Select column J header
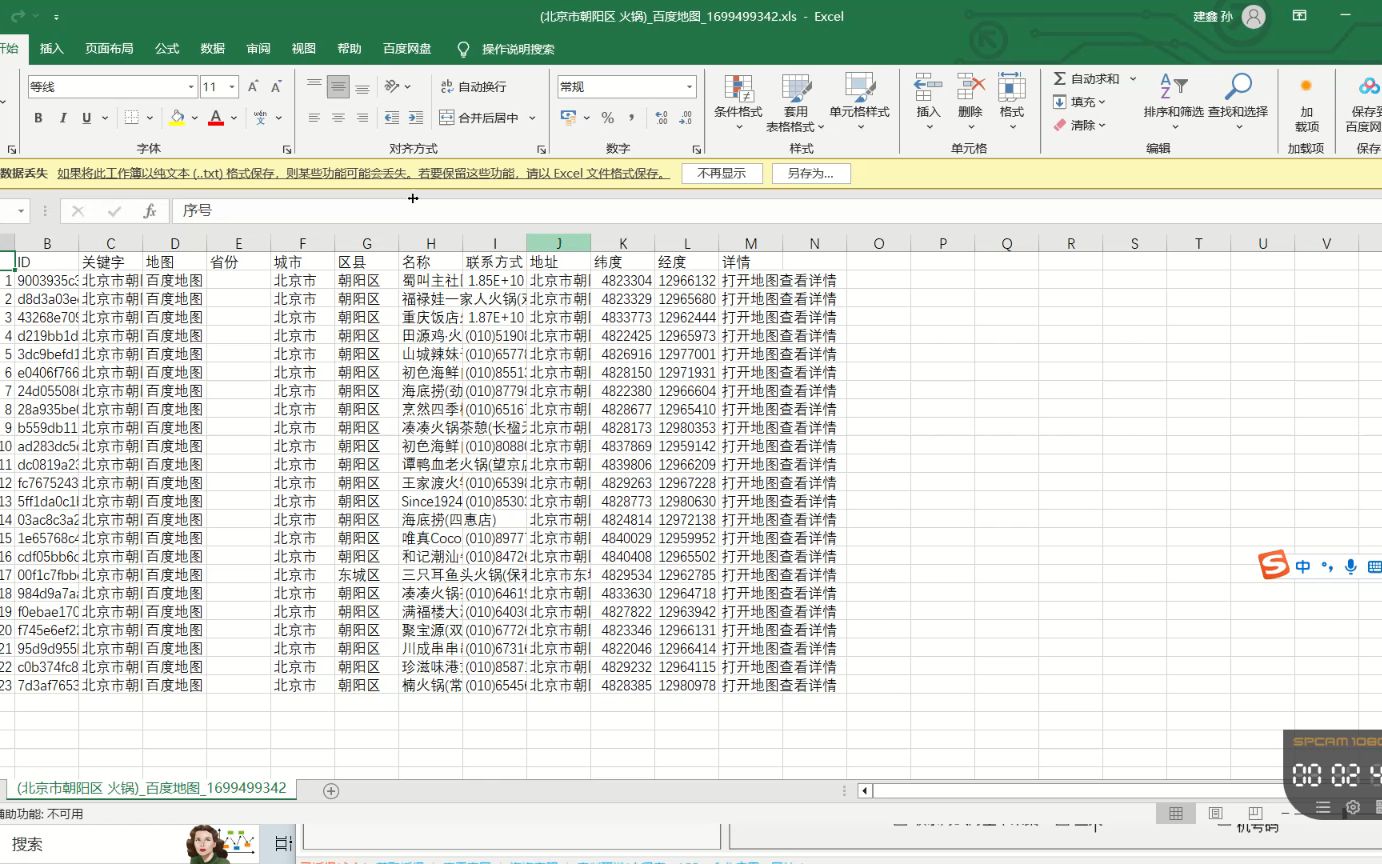The image size is (1382, 864). tap(559, 243)
